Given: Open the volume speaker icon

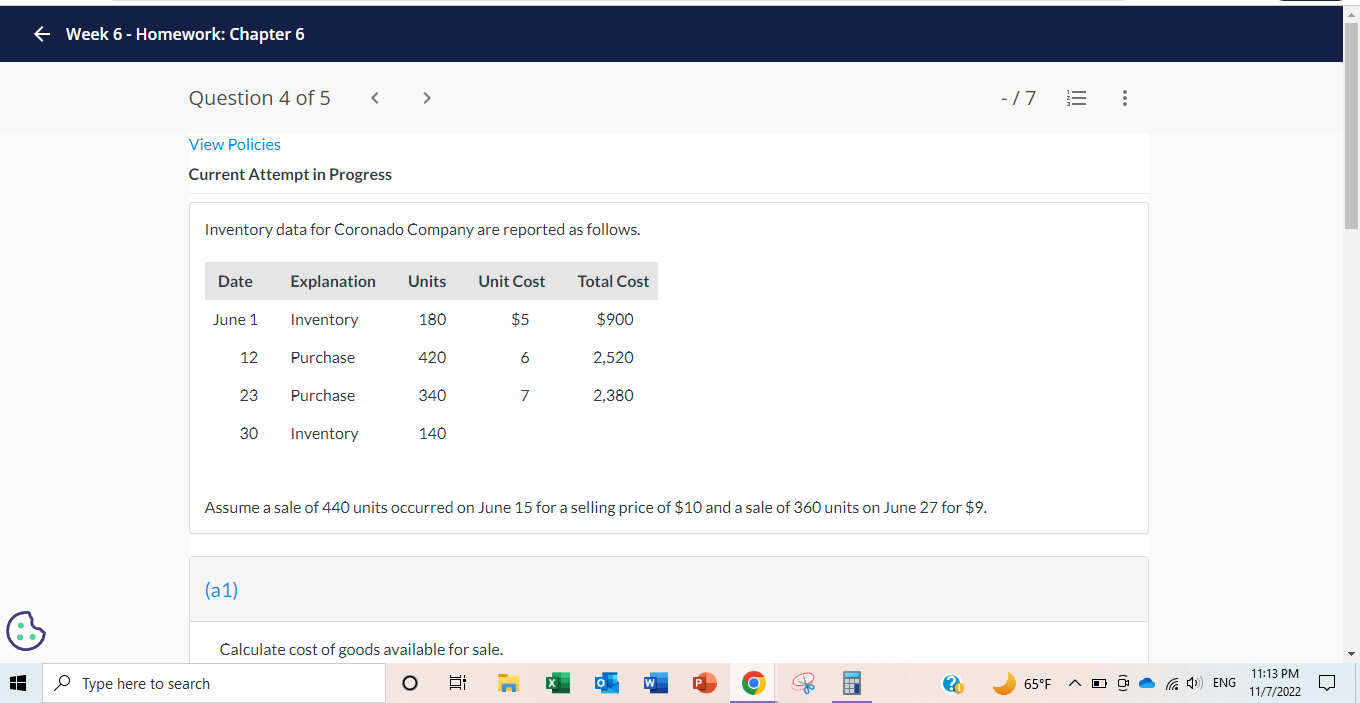Looking at the screenshot, I should [x=1194, y=684].
